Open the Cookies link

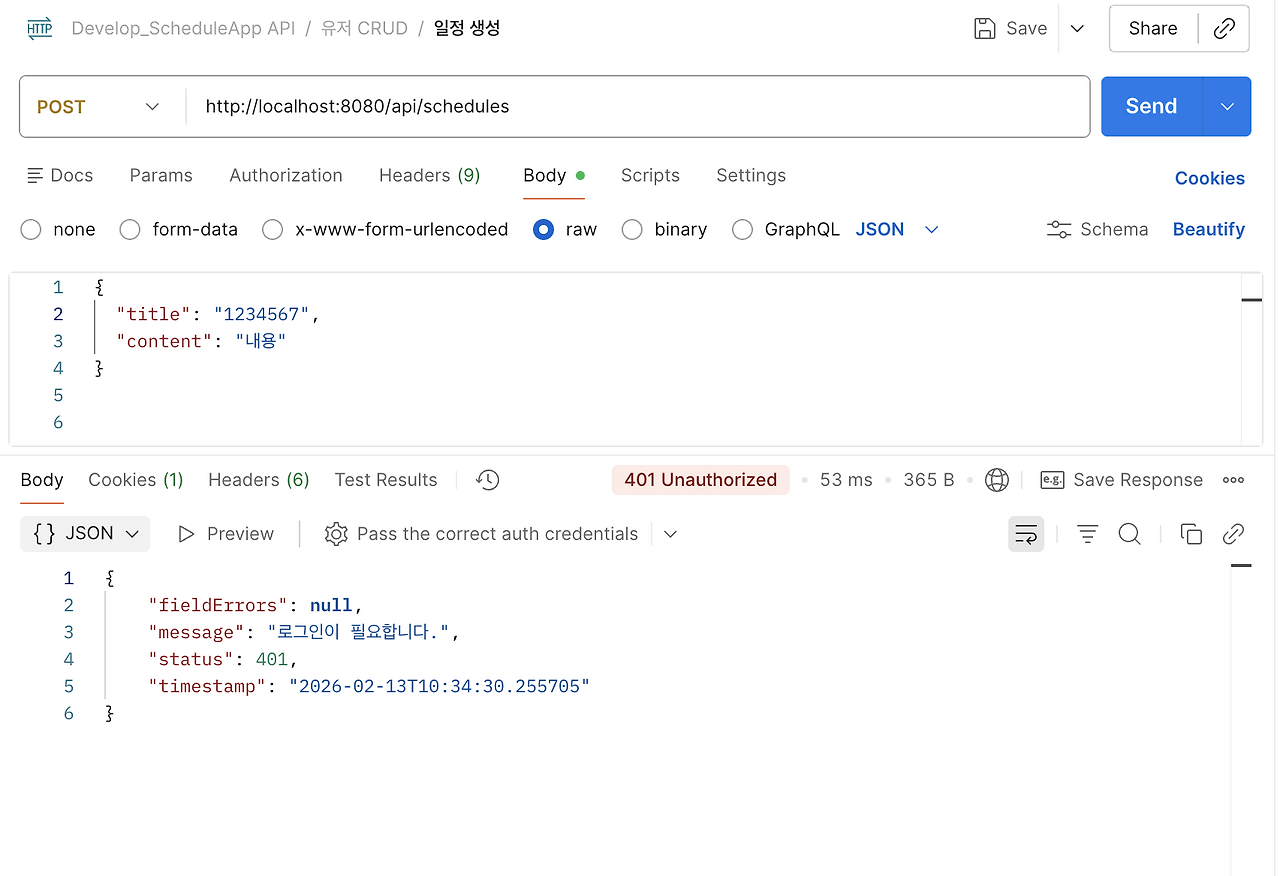(x=1210, y=178)
